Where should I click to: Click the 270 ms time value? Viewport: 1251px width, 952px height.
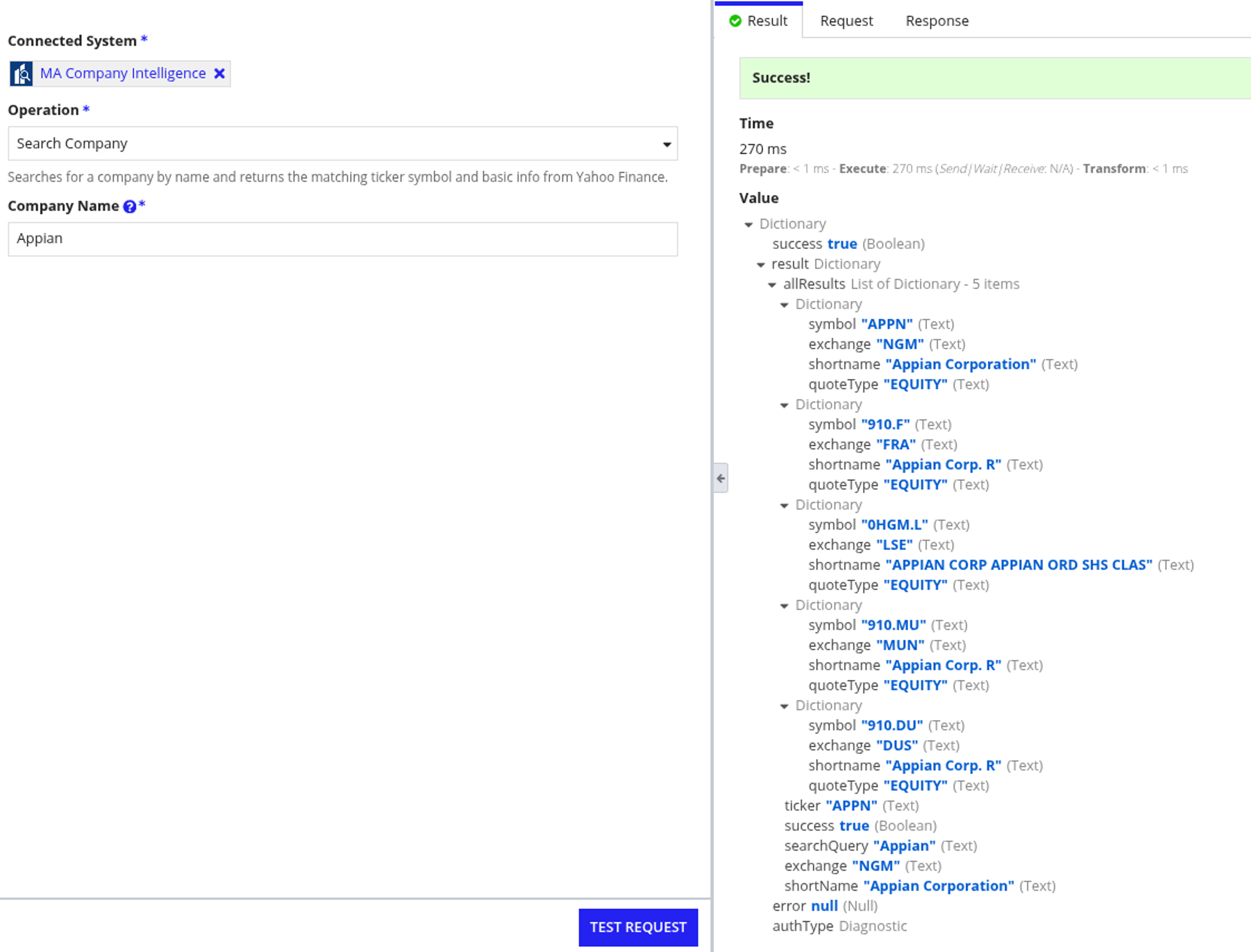click(x=762, y=149)
